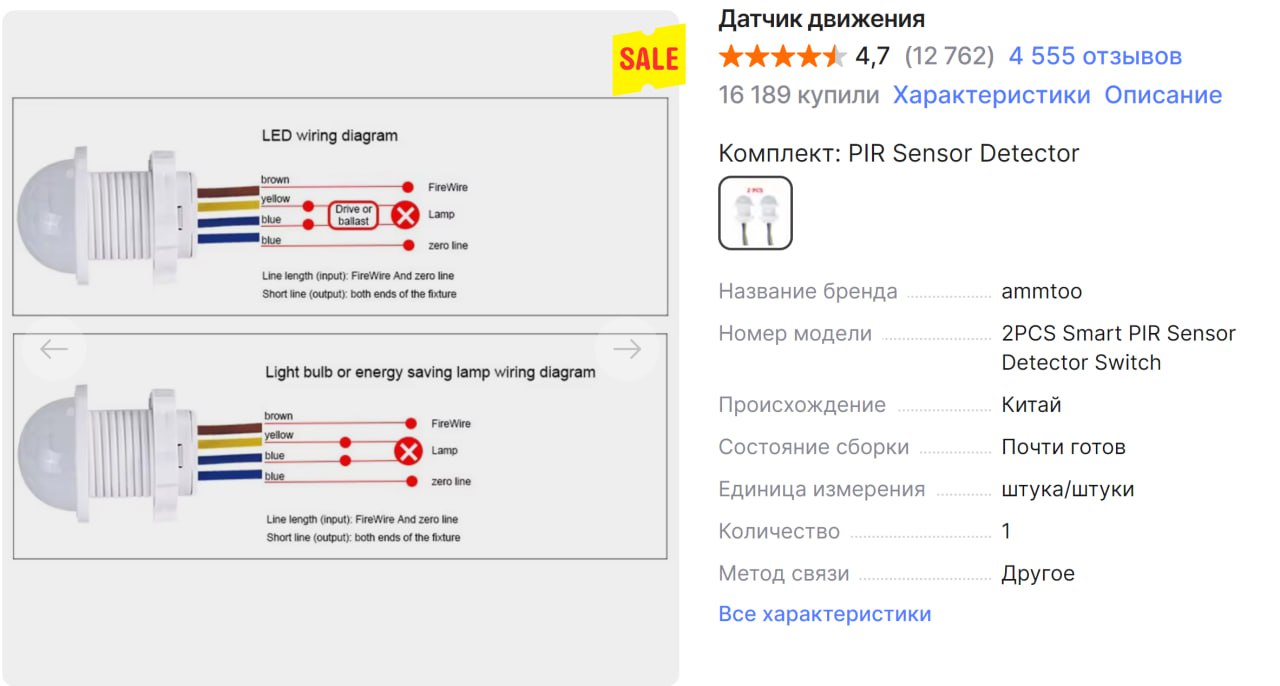Click red X lamp symbol in LED diagram

405,215
